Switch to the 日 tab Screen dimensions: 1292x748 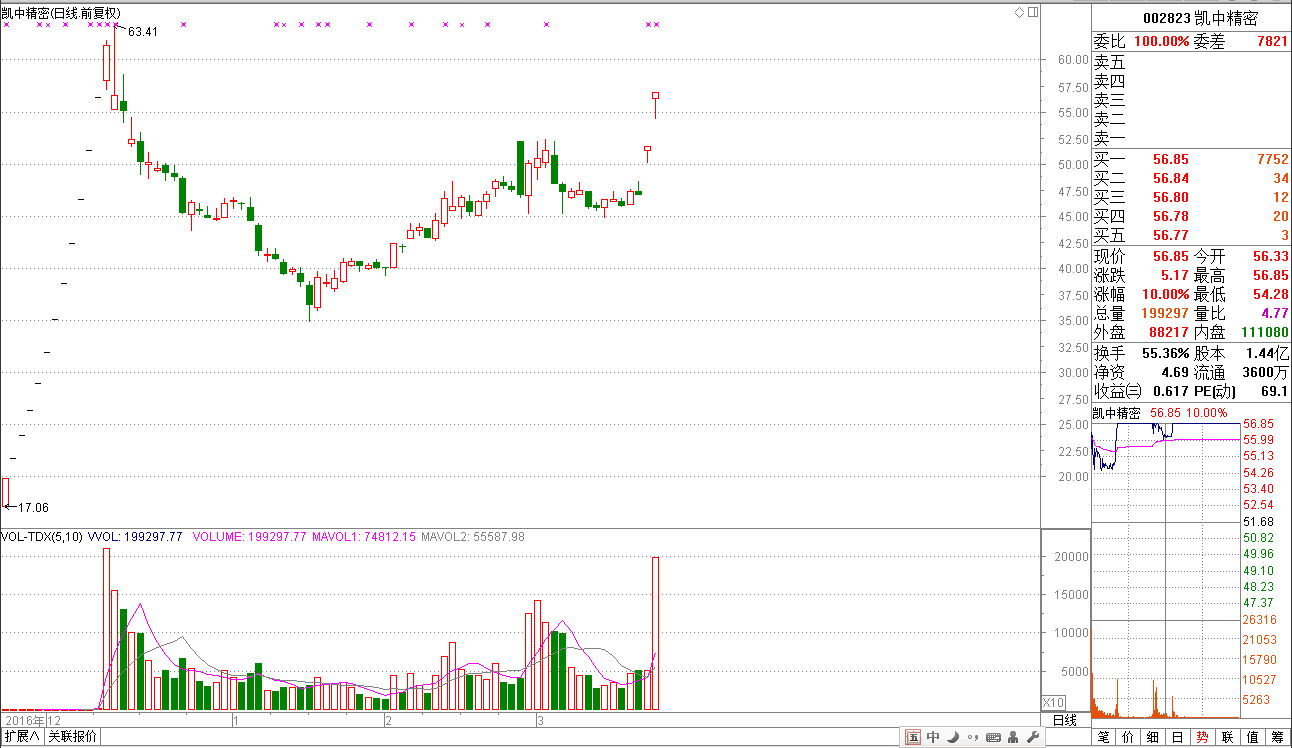coord(1178,737)
